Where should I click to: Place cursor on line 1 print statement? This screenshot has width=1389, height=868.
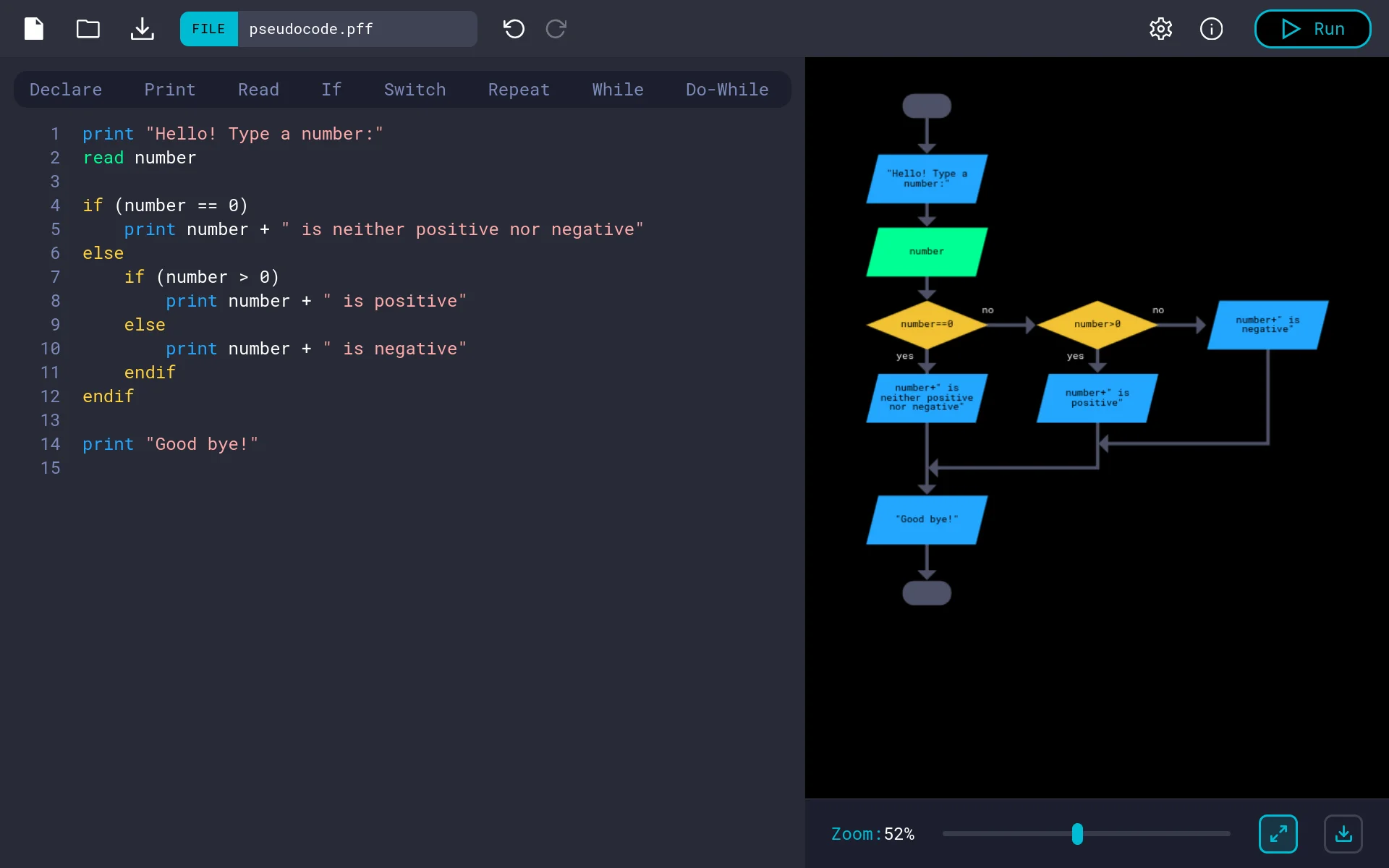click(x=233, y=134)
